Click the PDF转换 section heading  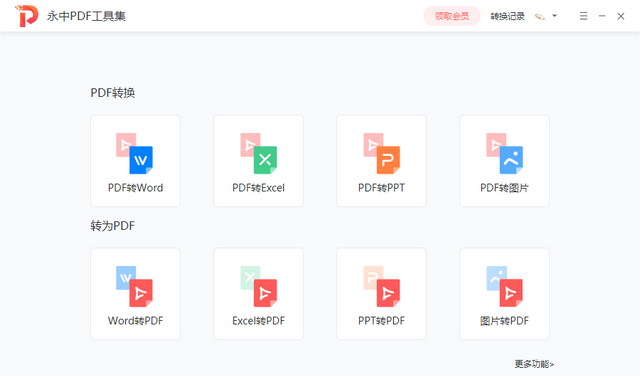coord(113,93)
